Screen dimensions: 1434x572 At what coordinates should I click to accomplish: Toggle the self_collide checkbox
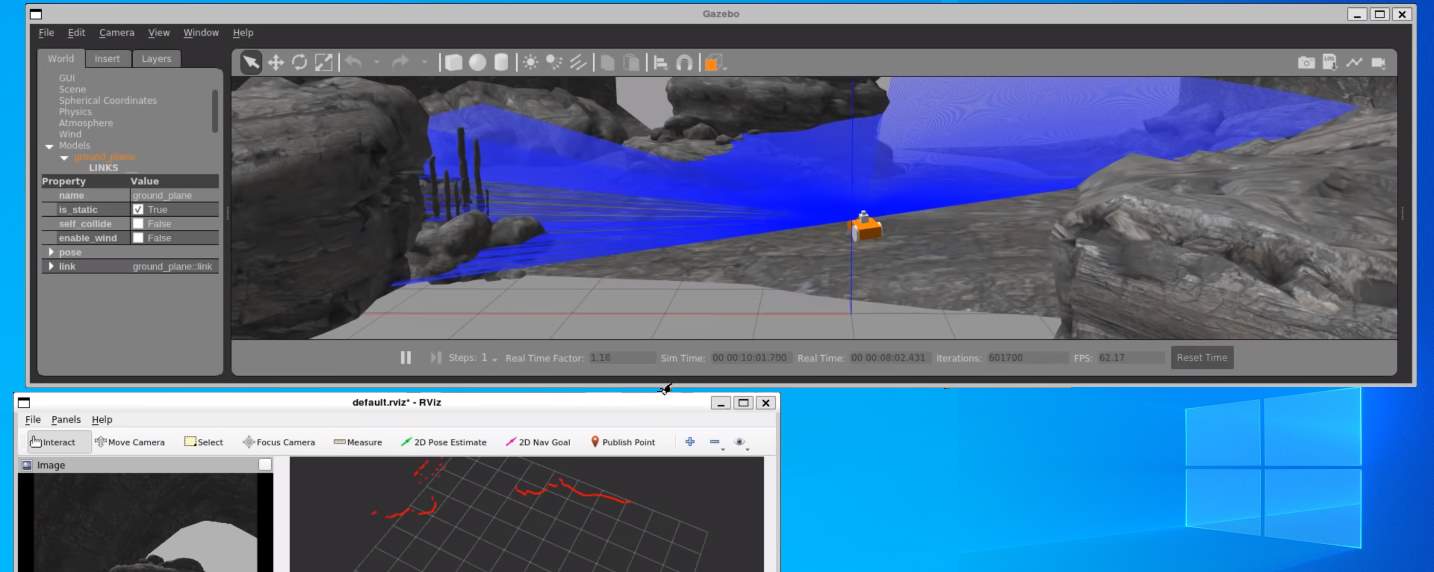tap(138, 224)
